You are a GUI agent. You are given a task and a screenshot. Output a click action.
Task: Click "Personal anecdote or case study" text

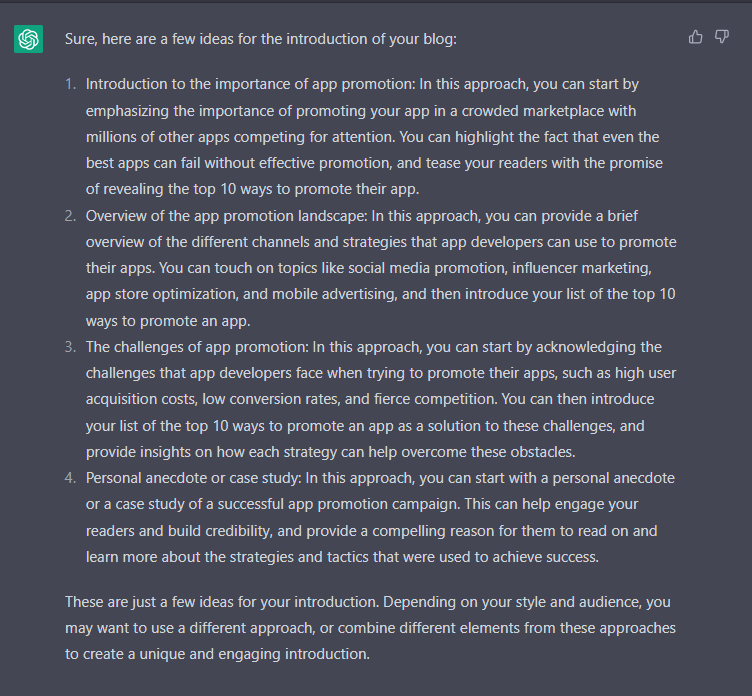[193, 478]
